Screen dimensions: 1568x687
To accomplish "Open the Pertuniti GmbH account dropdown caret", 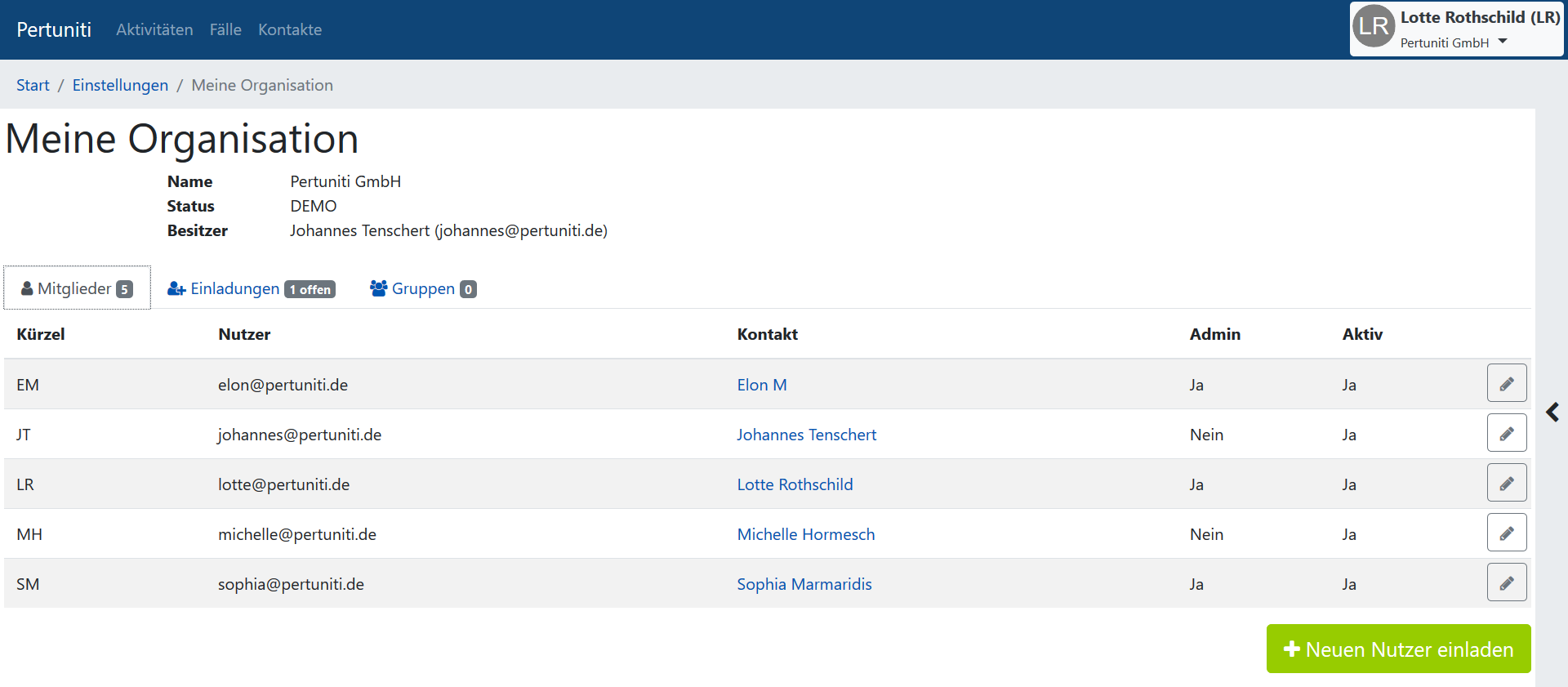I will click(x=1503, y=42).
